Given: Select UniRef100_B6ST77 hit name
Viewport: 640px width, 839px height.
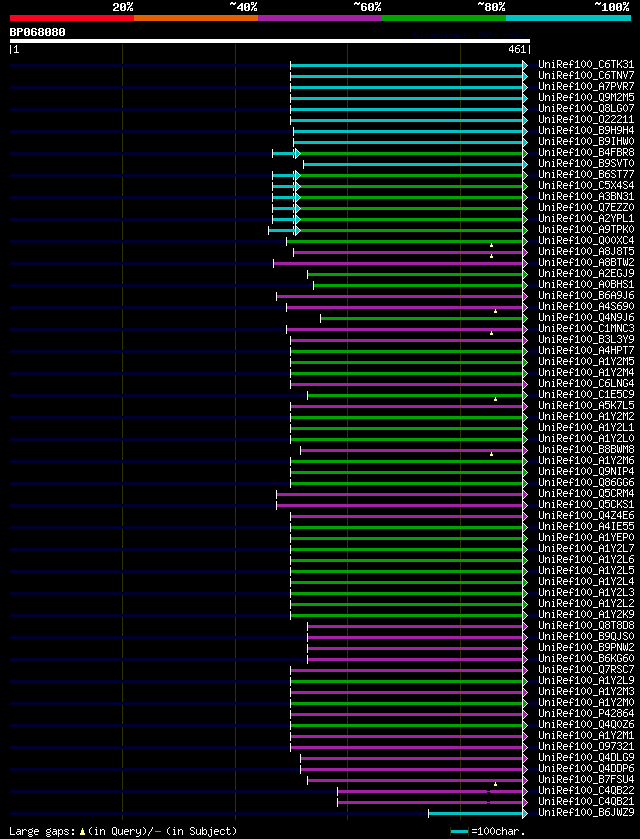Looking at the screenshot, I should coord(586,174).
